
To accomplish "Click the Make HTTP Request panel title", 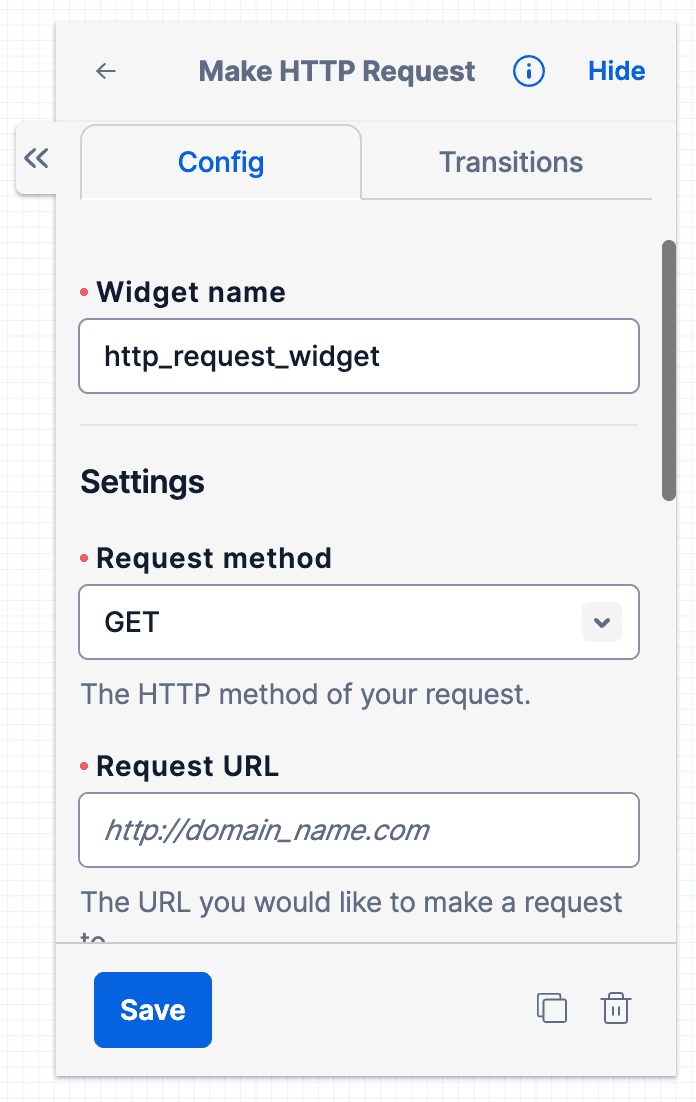I will (336, 71).
